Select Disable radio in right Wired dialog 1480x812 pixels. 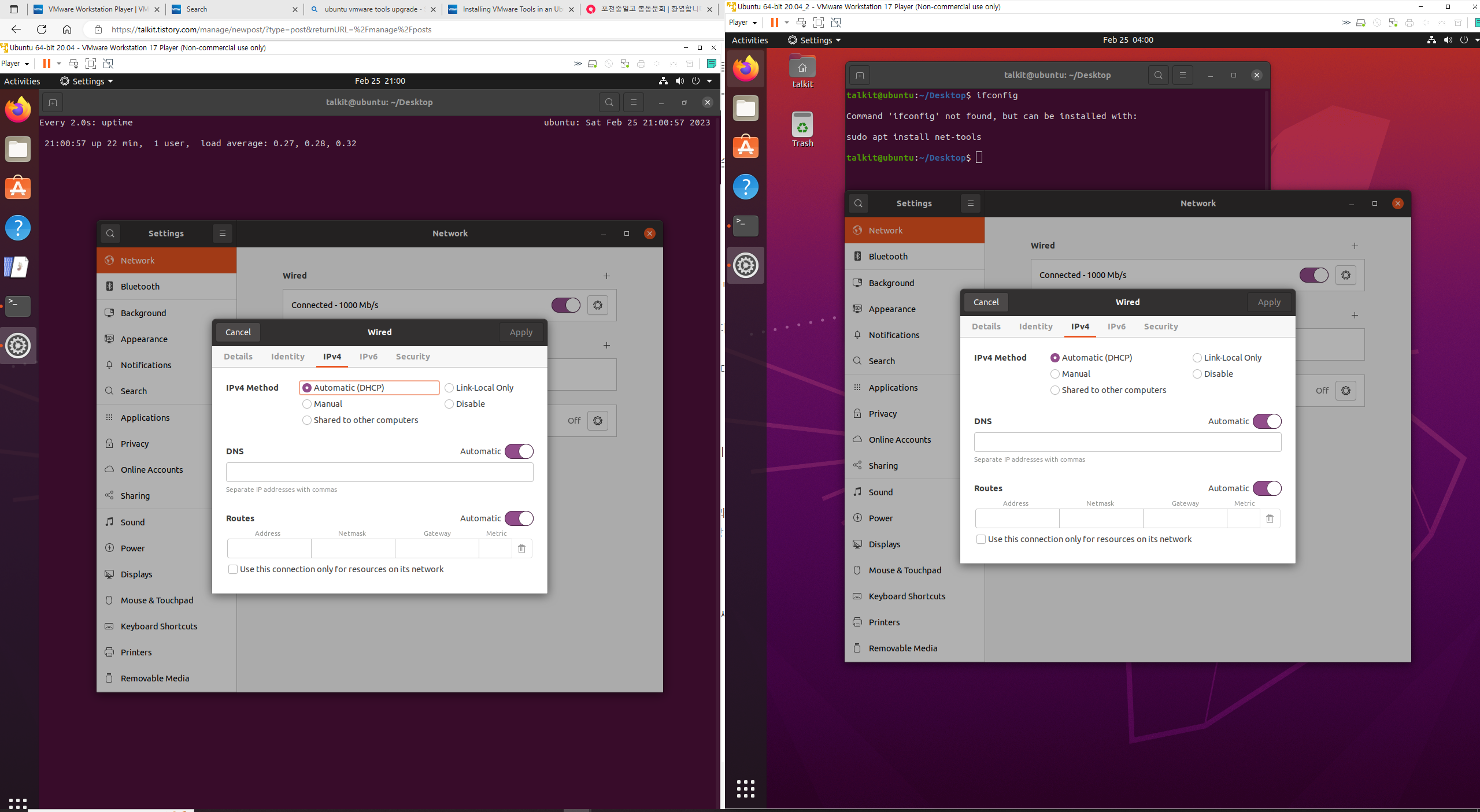pos(1197,374)
